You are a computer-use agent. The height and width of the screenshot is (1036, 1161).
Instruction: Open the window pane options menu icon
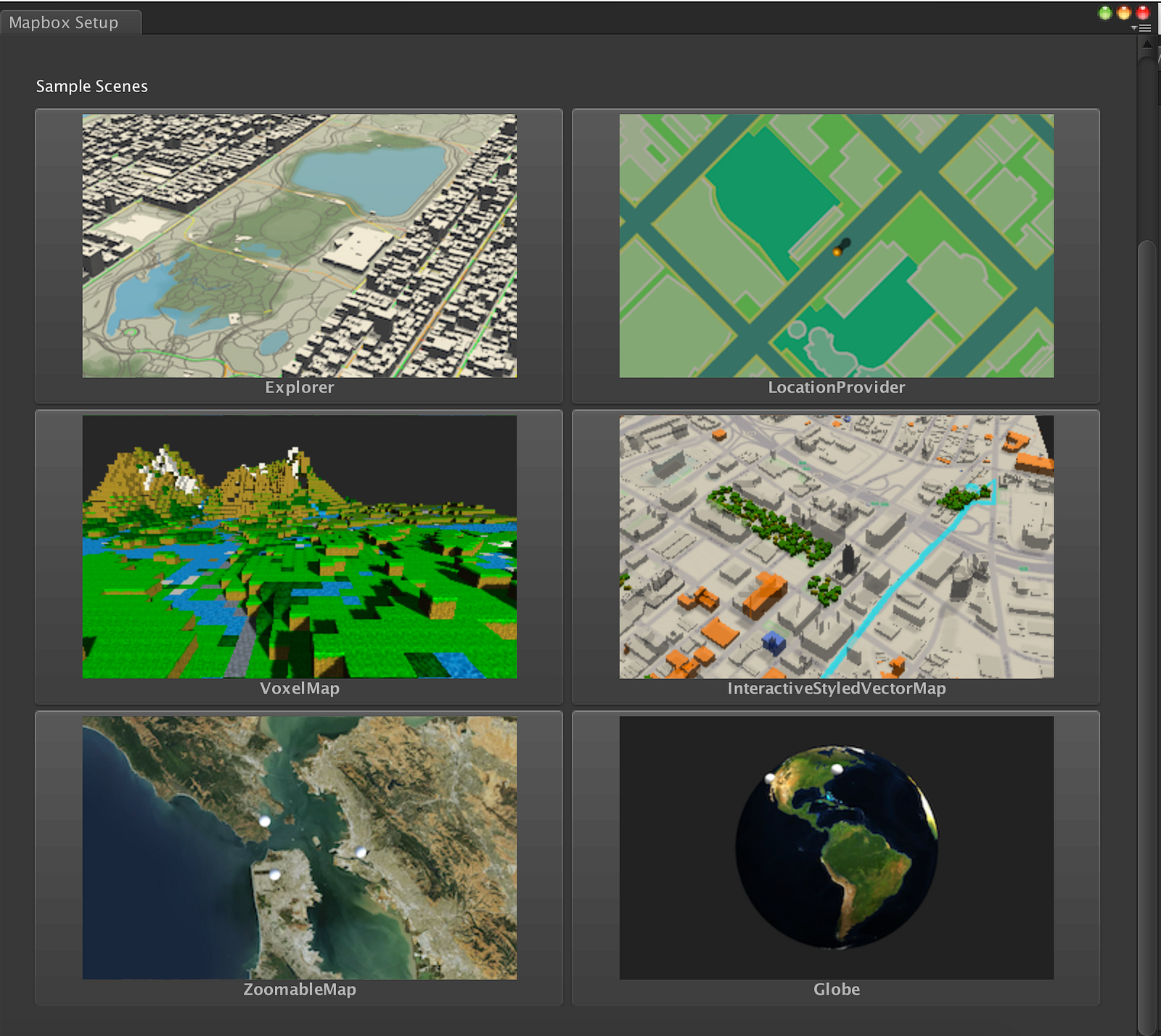pos(1142,28)
